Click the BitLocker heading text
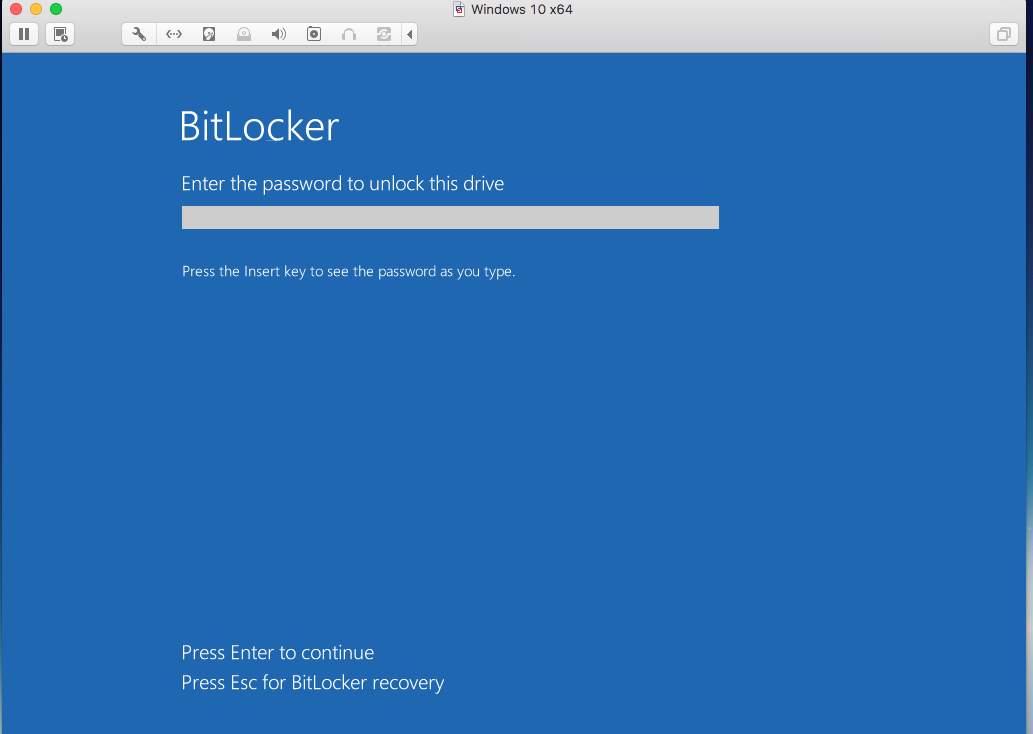1033x734 pixels. [x=260, y=126]
